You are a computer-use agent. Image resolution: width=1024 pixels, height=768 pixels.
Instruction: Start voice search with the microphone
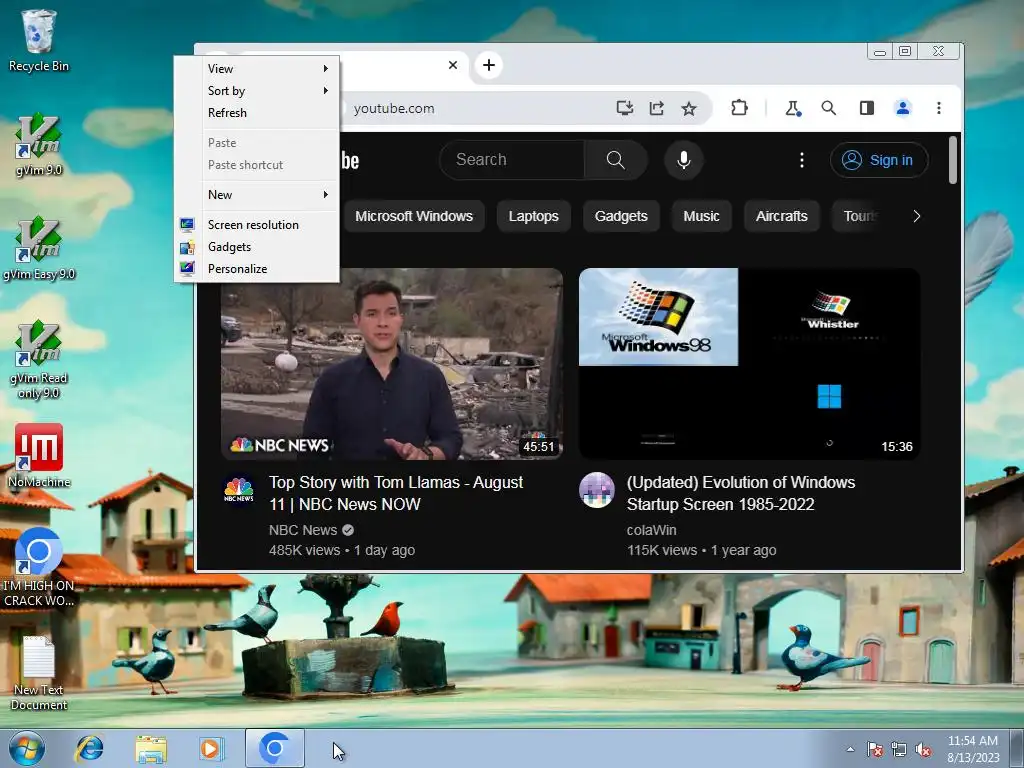click(x=684, y=160)
